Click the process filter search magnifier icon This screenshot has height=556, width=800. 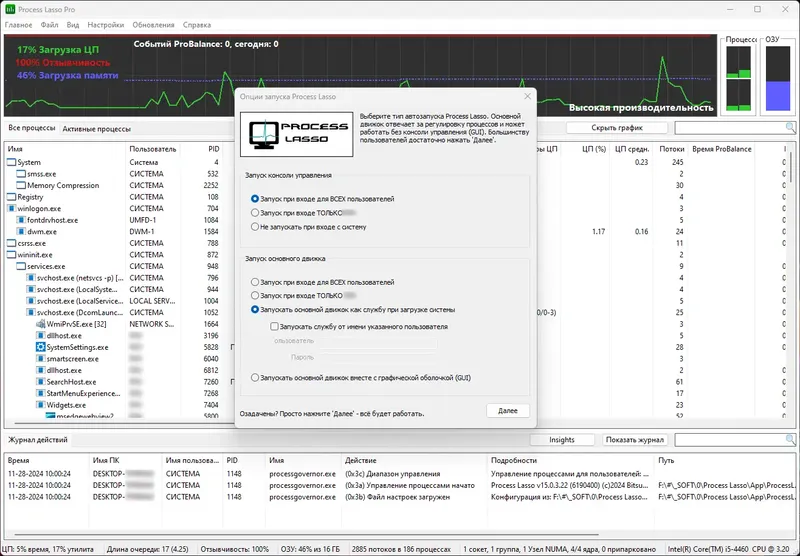pyautogui.click(x=790, y=128)
